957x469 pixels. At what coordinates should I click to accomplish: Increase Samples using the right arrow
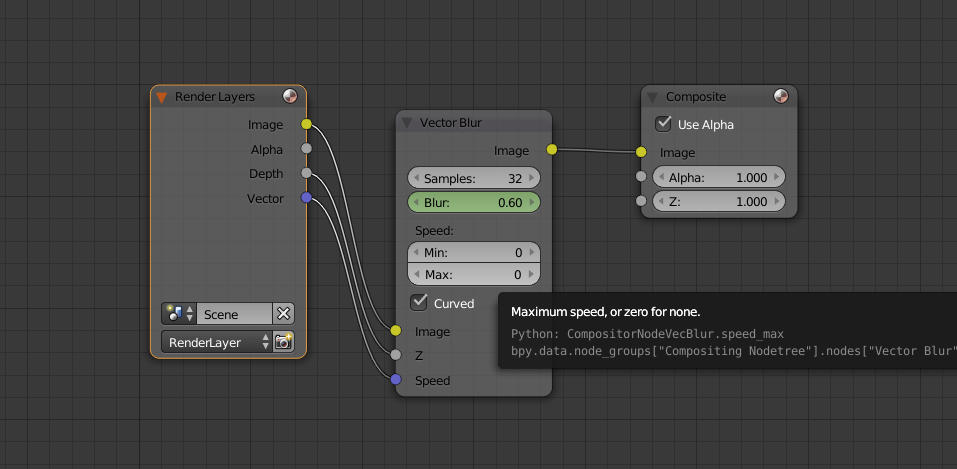(x=533, y=178)
